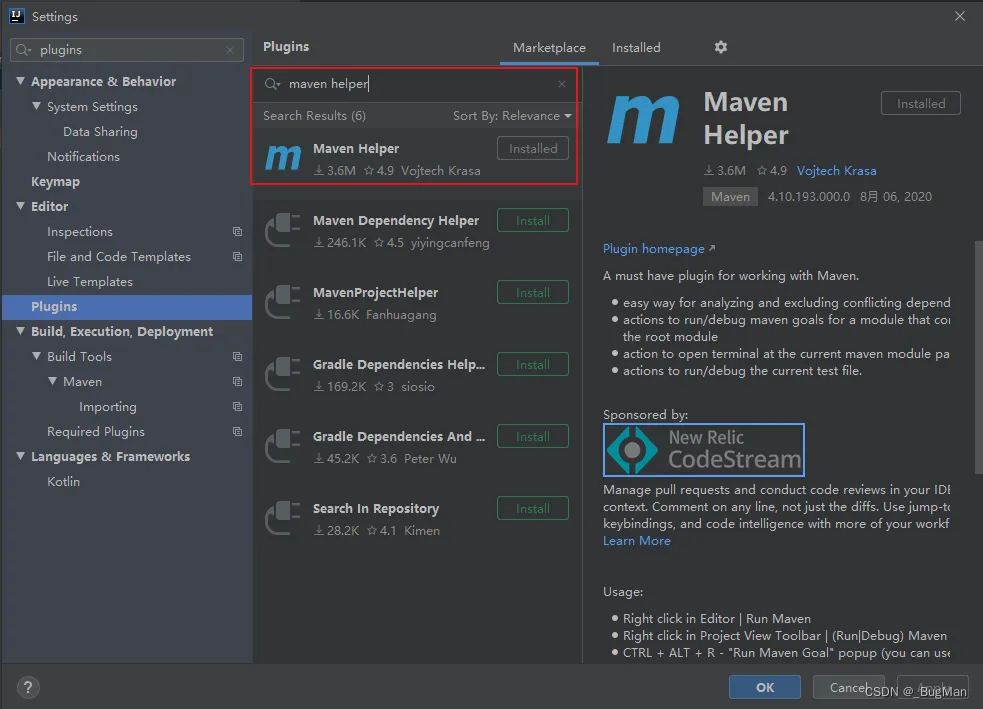This screenshot has width=983, height=709.
Task: Collapse the Appearance & Behavior section
Action: click(21, 81)
